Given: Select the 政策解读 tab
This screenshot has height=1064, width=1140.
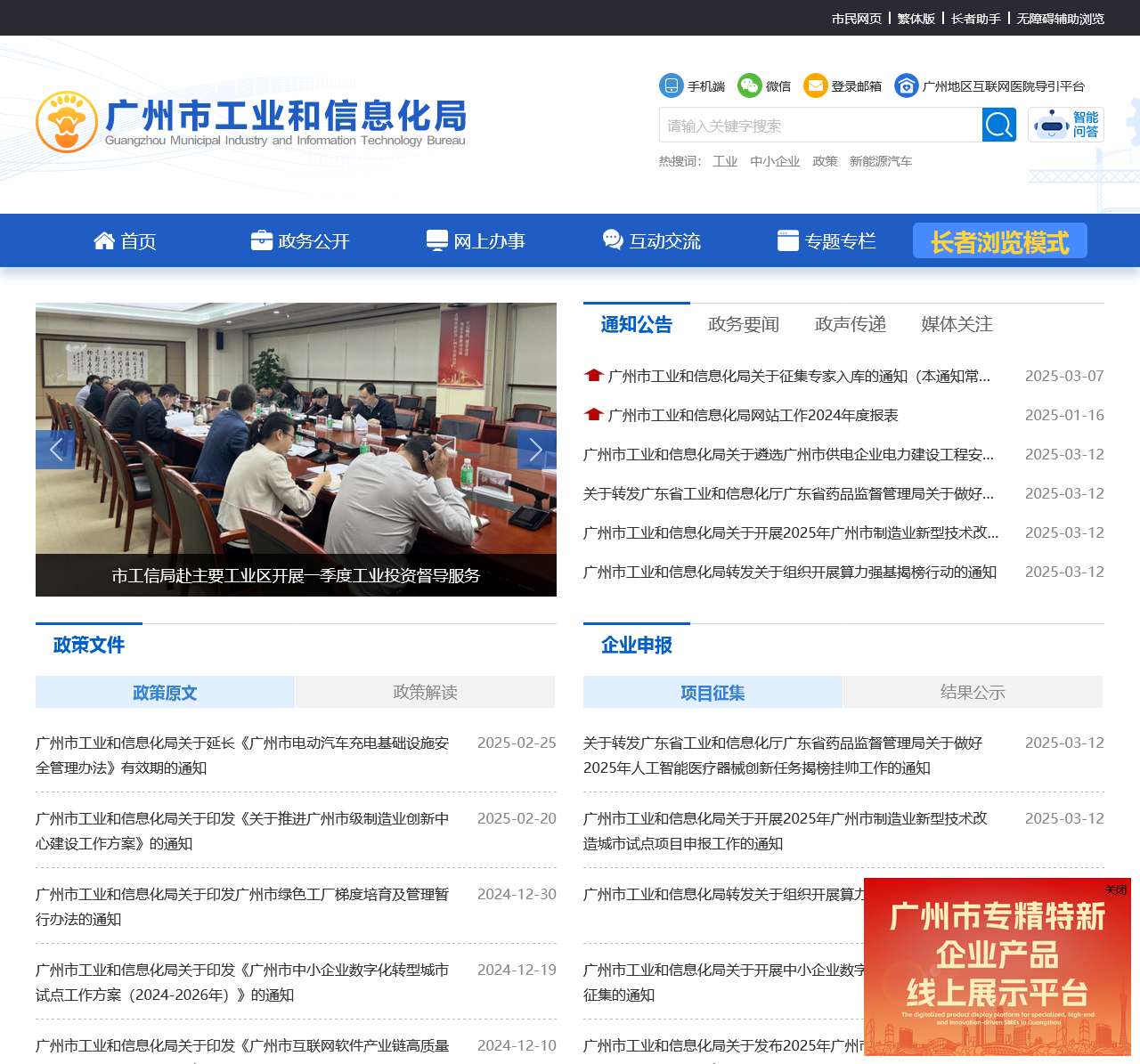Looking at the screenshot, I should point(425,692).
